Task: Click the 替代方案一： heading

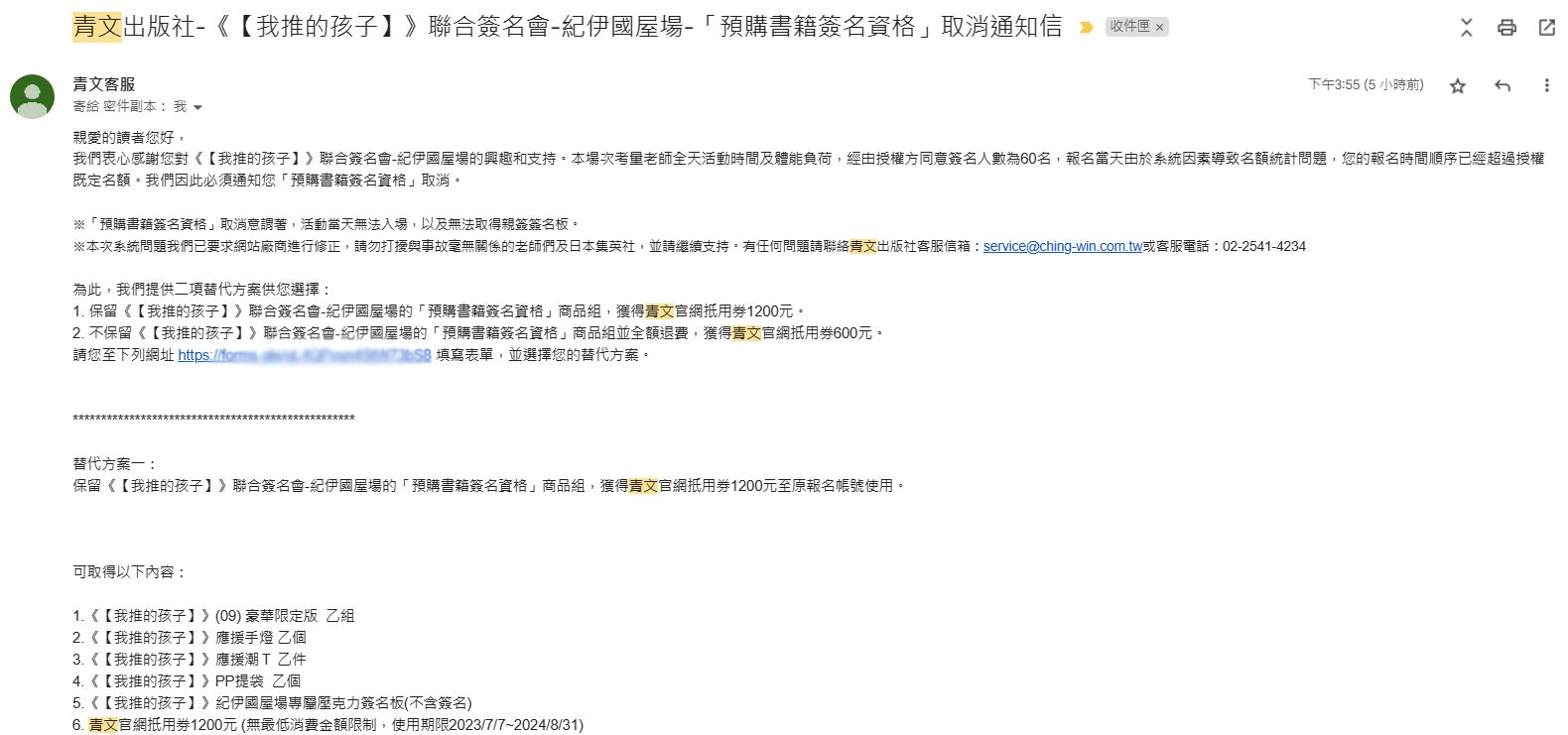Action: pyautogui.click(x=115, y=464)
